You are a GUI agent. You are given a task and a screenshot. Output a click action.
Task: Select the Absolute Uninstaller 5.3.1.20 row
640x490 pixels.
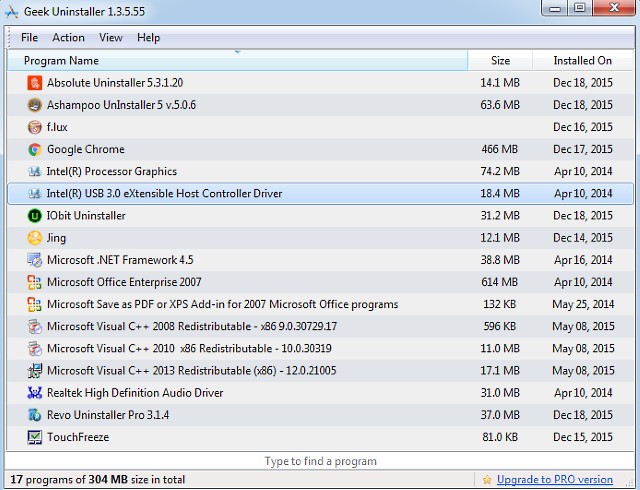pyautogui.click(x=320, y=83)
